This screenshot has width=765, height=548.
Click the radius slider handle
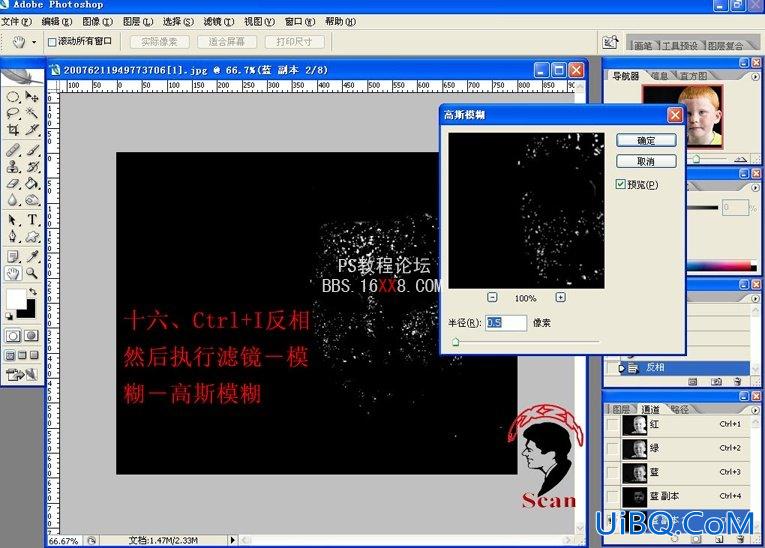coord(455,342)
